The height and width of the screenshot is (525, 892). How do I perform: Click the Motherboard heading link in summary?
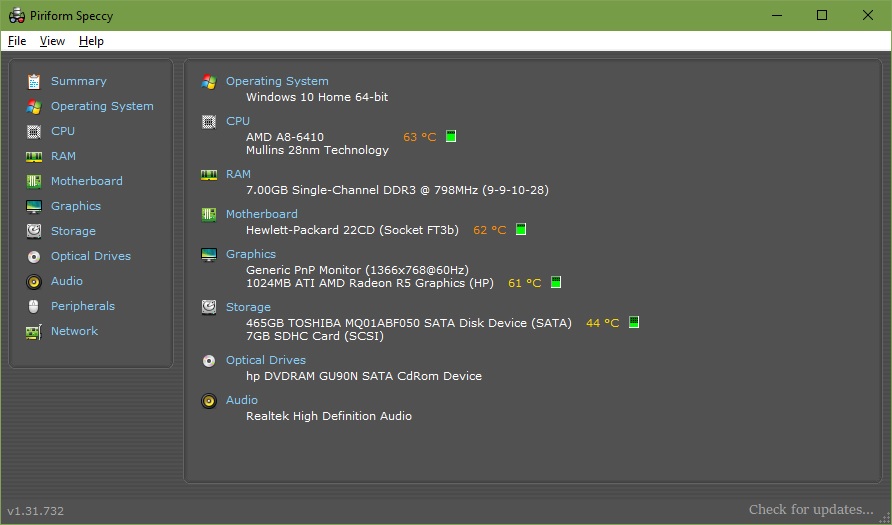pyautogui.click(x=262, y=214)
